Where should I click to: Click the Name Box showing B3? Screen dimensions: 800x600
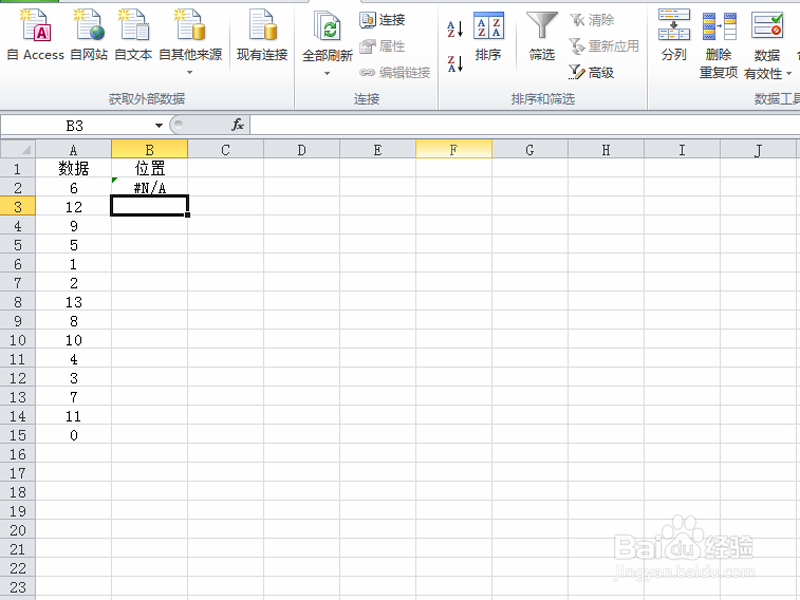[74, 126]
